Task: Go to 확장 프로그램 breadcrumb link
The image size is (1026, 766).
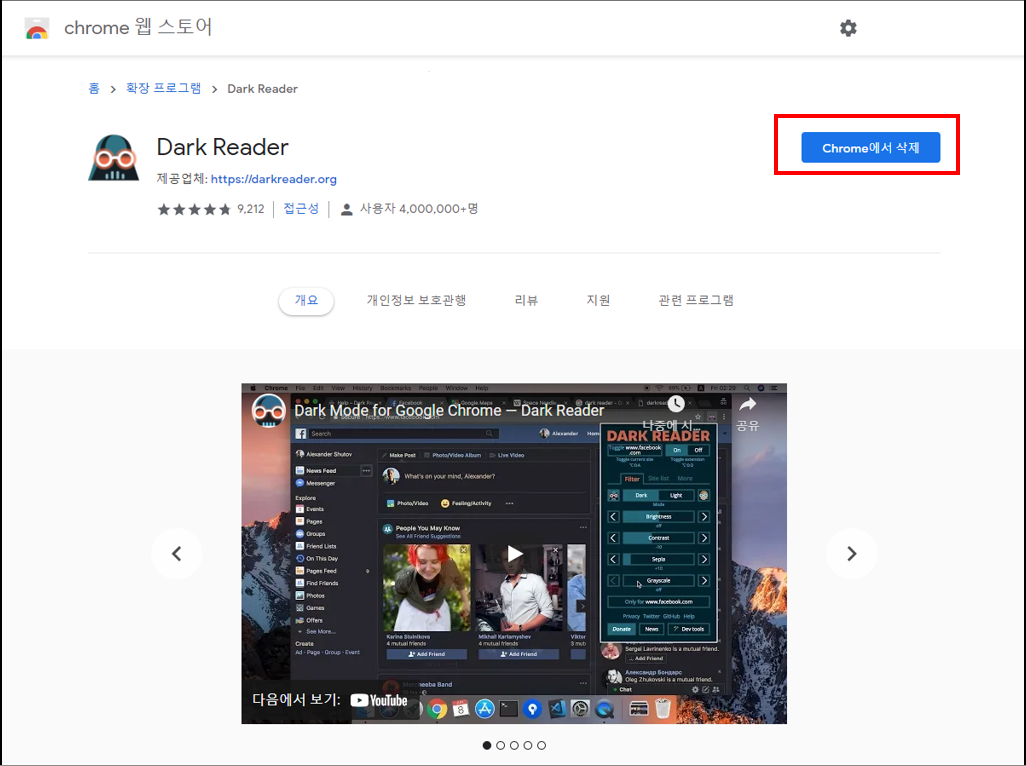Action: point(164,88)
